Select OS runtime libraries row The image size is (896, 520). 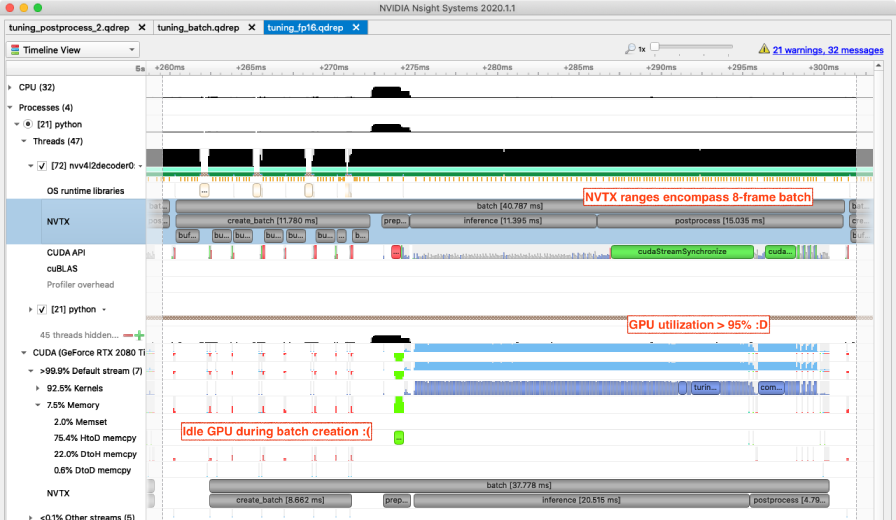pos(85,191)
